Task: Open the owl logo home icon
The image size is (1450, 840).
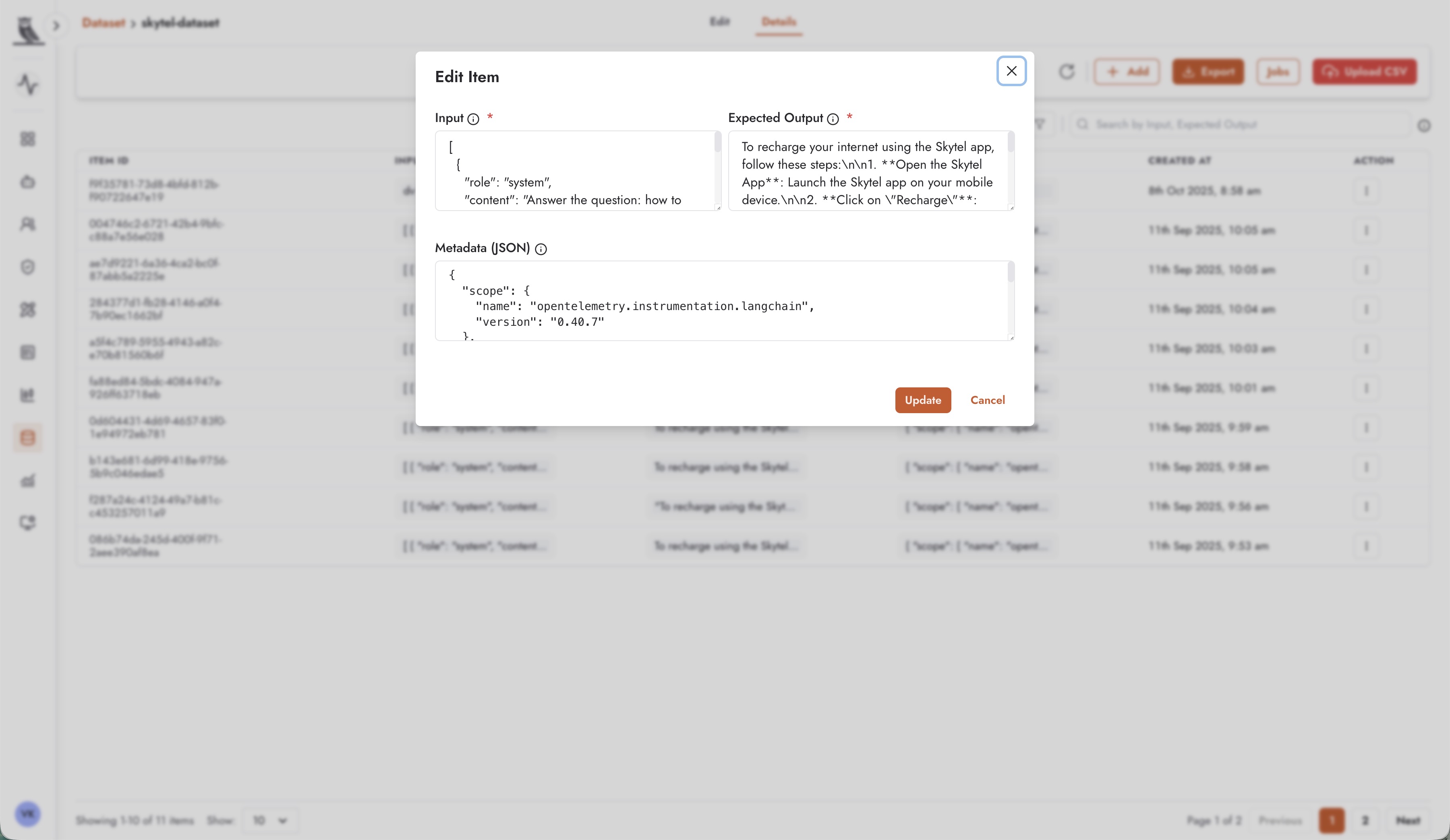Action: coord(28,30)
